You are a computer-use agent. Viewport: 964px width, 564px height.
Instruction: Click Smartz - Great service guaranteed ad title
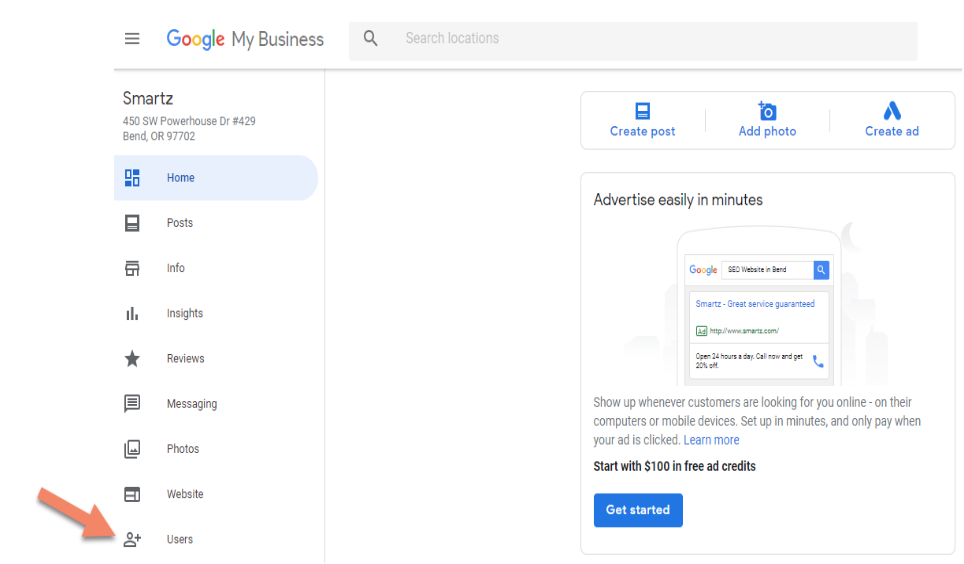pyautogui.click(x=755, y=304)
